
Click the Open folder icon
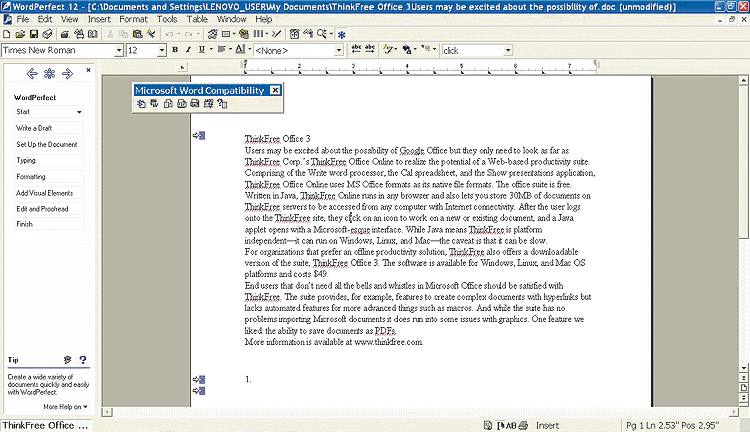tap(20, 34)
